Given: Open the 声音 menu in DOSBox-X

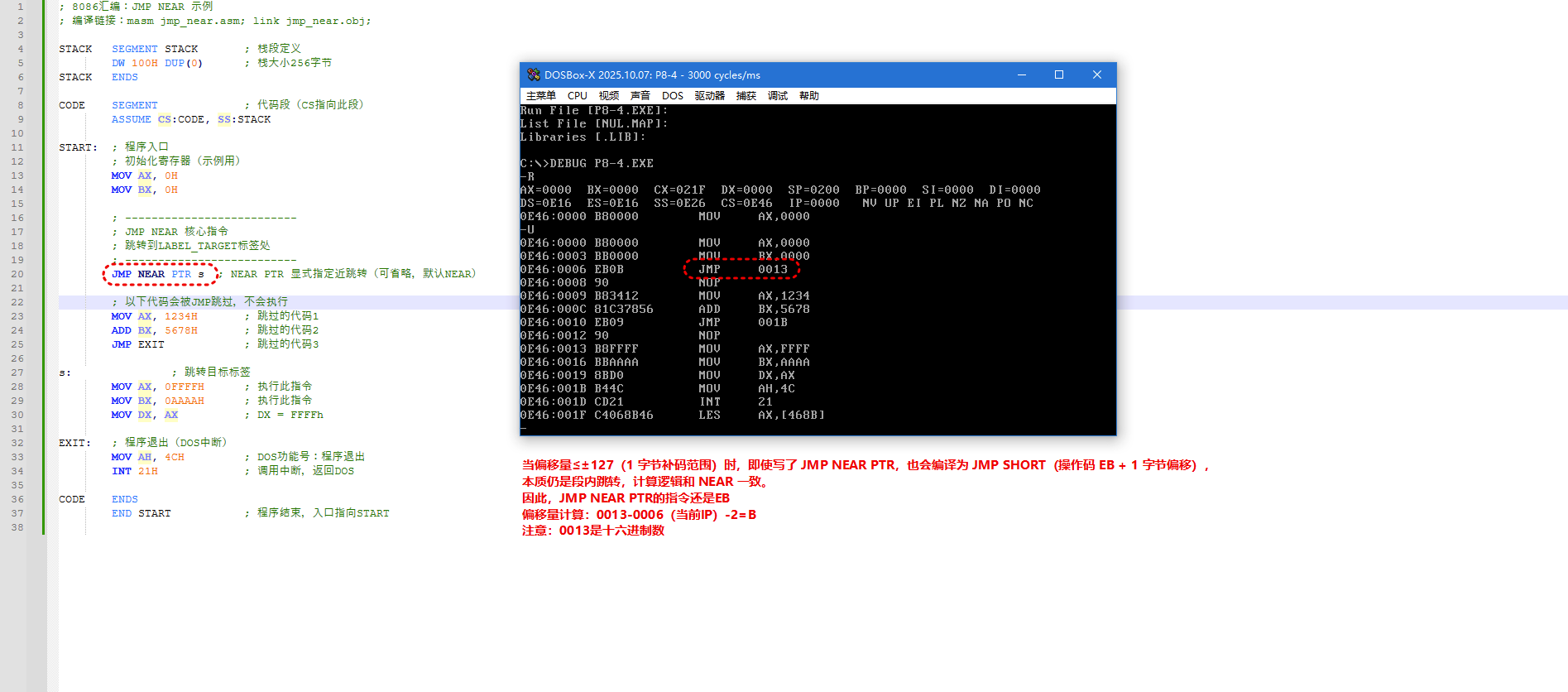Looking at the screenshot, I should pyautogui.click(x=640, y=96).
